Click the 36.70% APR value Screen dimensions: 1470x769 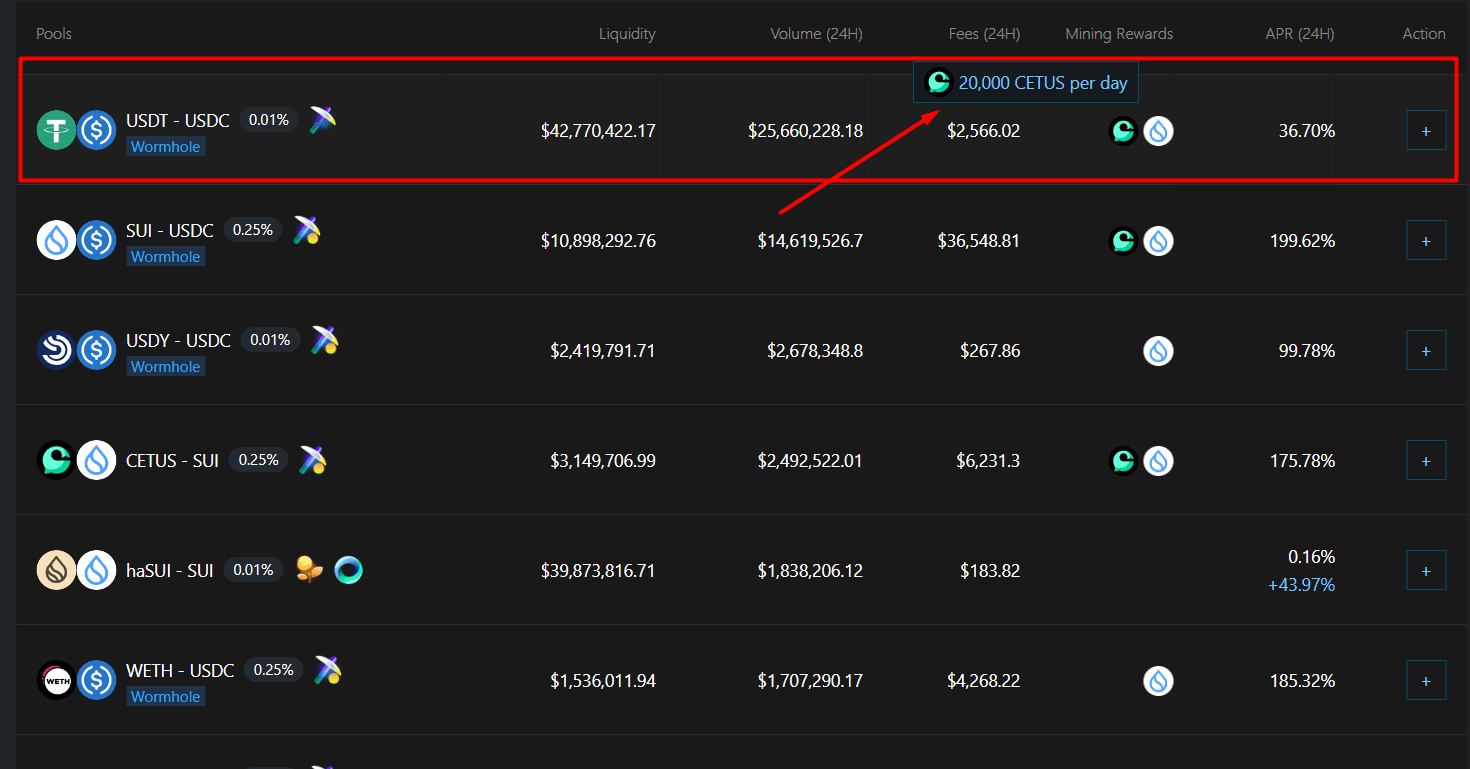pos(1307,131)
